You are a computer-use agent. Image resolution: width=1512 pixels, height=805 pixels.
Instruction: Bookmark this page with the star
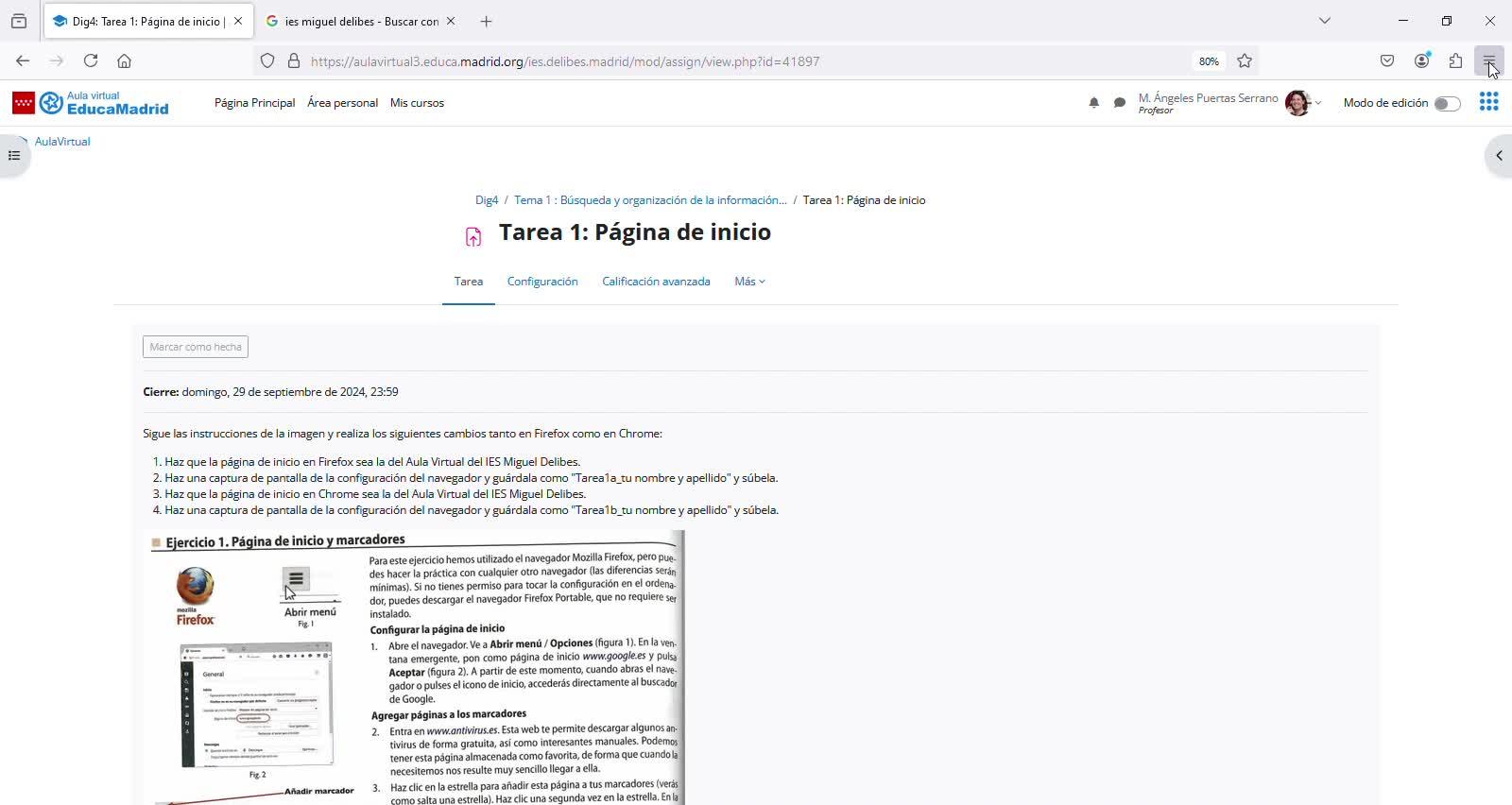pyautogui.click(x=1245, y=61)
